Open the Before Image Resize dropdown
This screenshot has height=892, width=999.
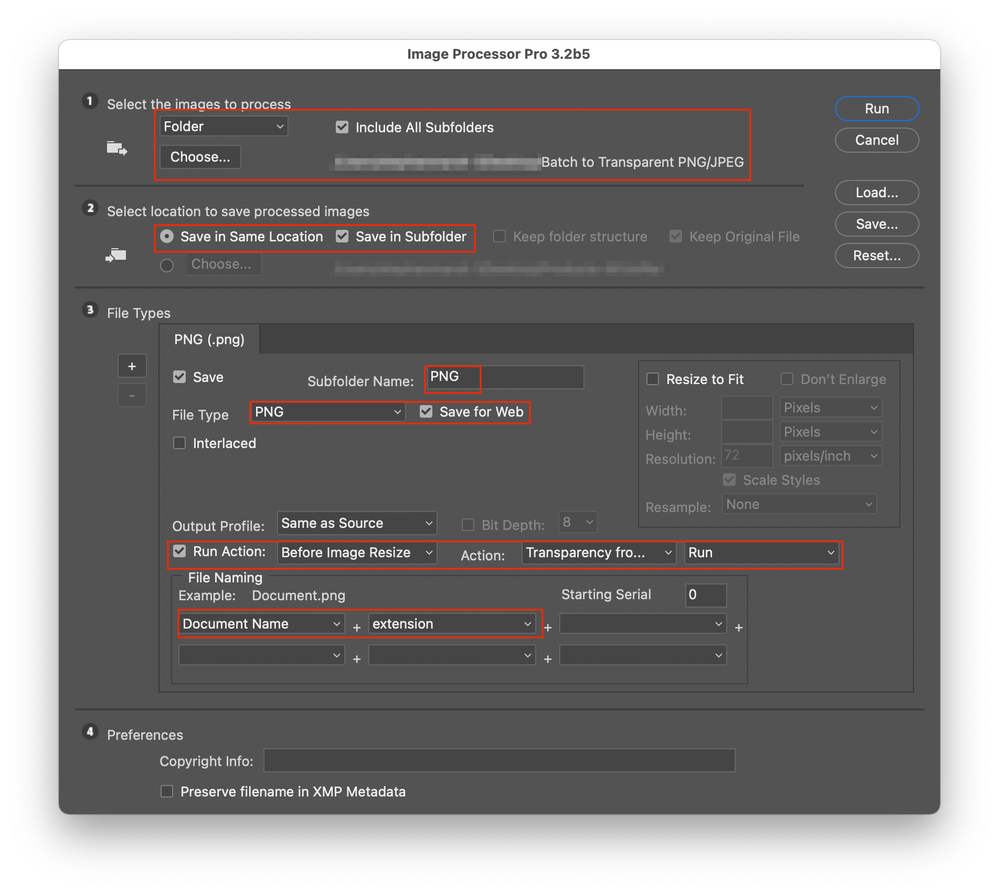pos(357,552)
